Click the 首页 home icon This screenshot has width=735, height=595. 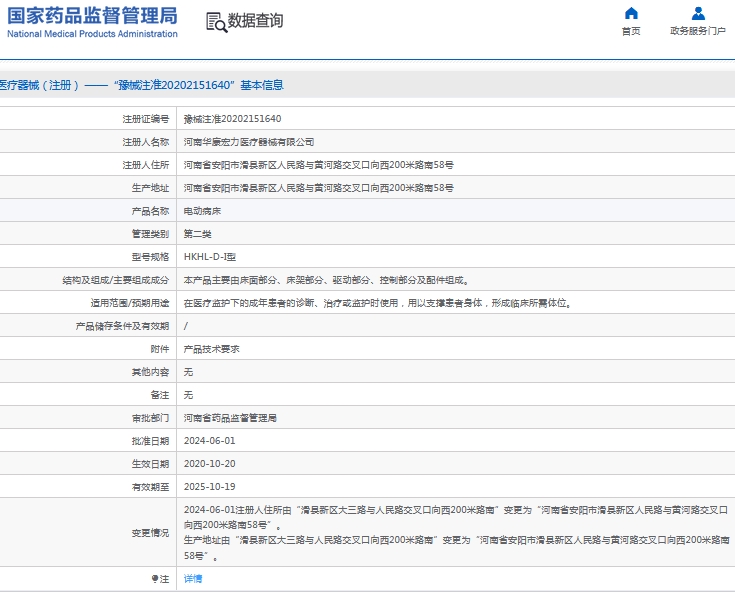pyautogui.click(x=631, y=13)
